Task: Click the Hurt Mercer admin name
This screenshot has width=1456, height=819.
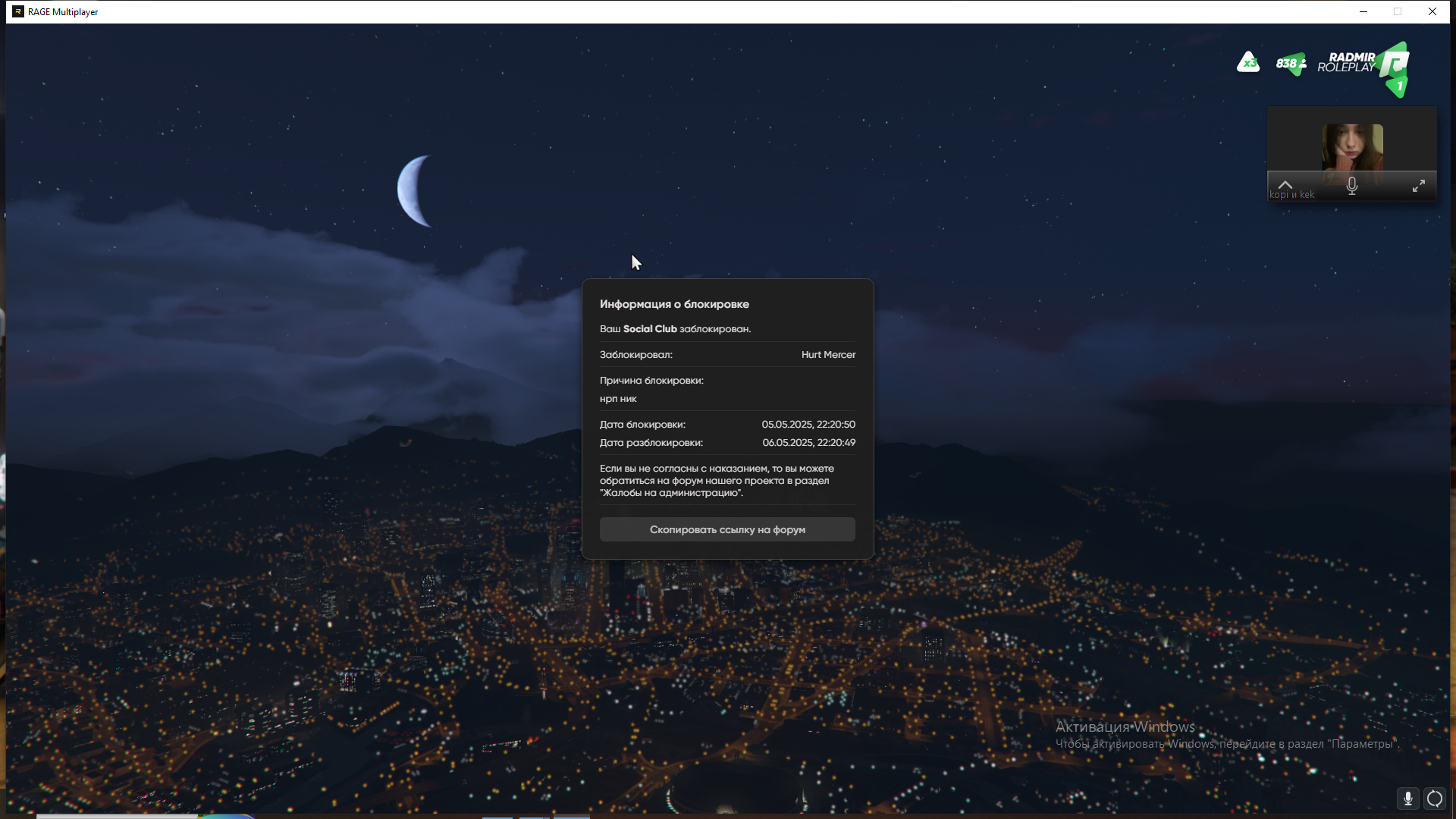Action: click(828, 355)
